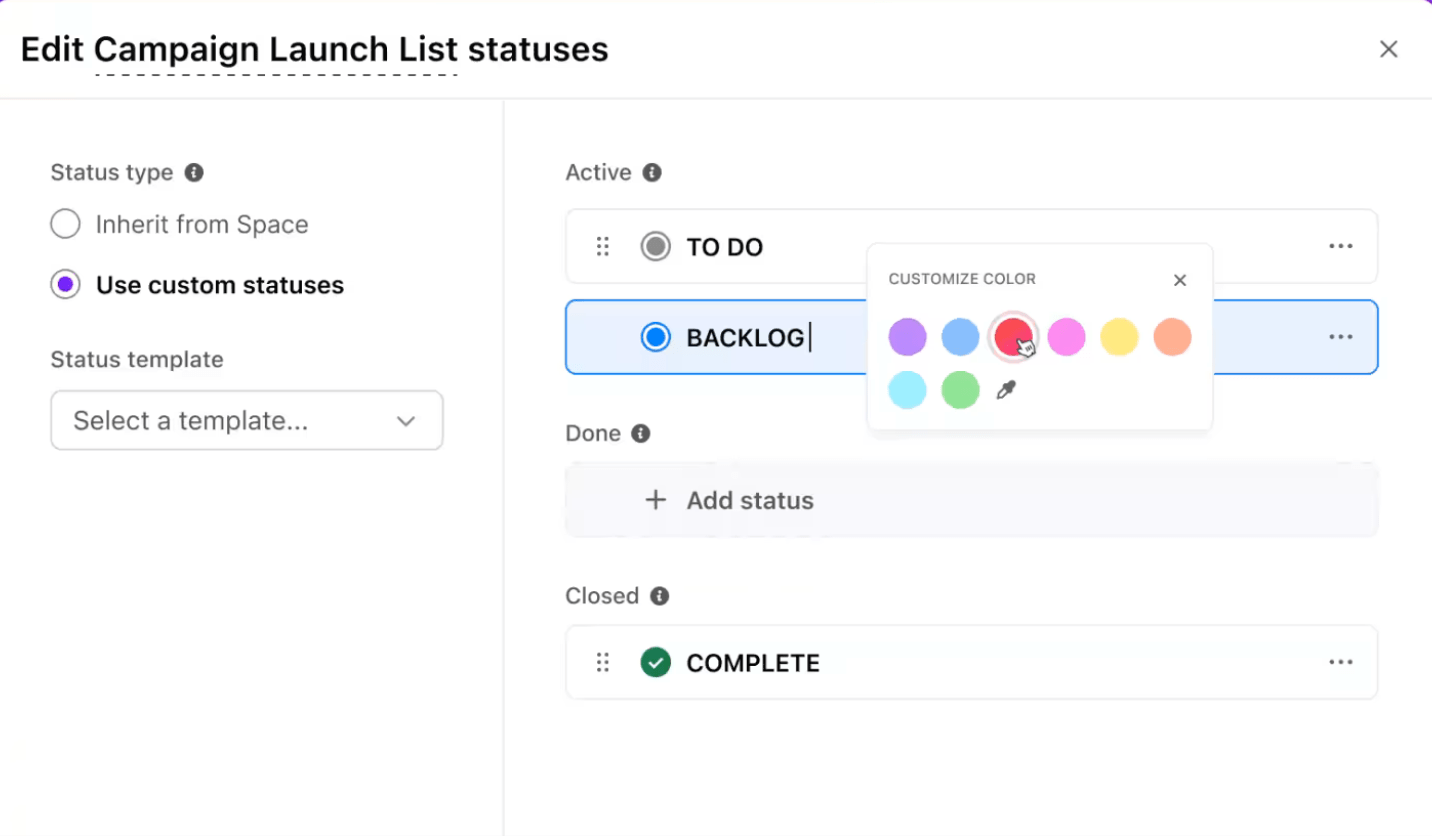Open the COMPLETE status options menu
The image size is (1432, 836).
pyautogui.click(x=1341, y=662)
